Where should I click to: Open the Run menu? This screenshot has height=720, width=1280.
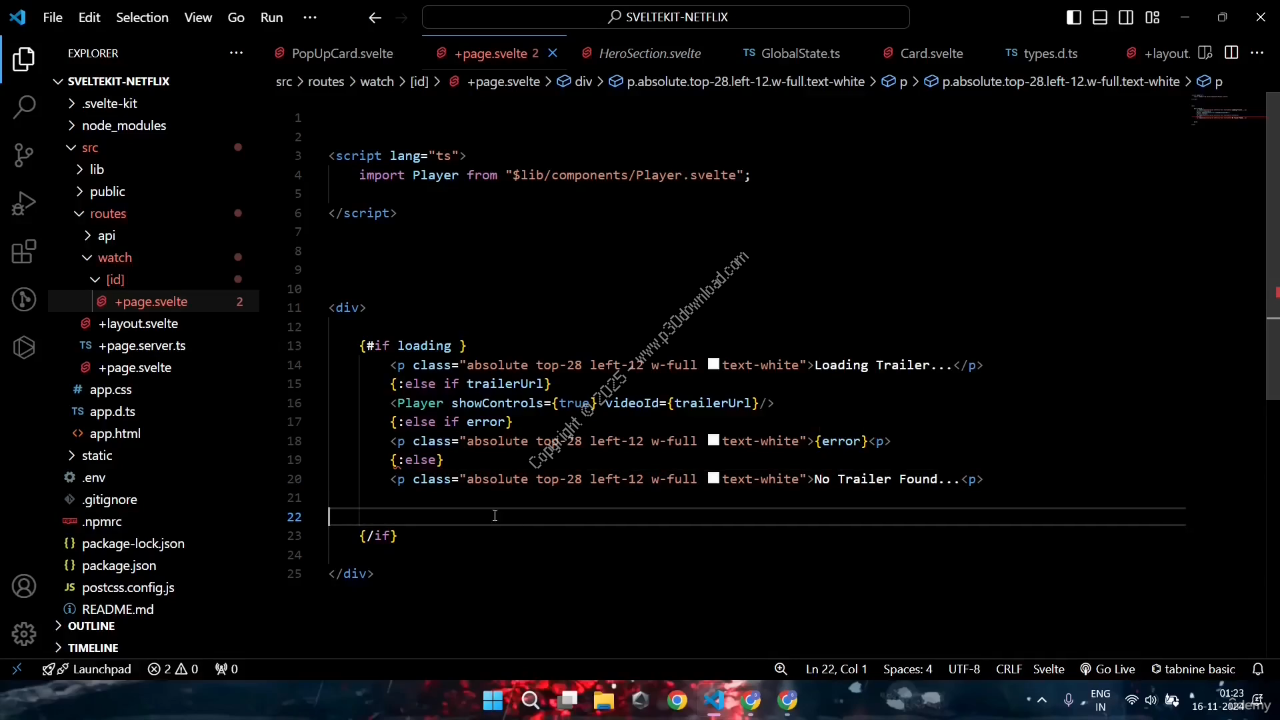pos(271,17)
